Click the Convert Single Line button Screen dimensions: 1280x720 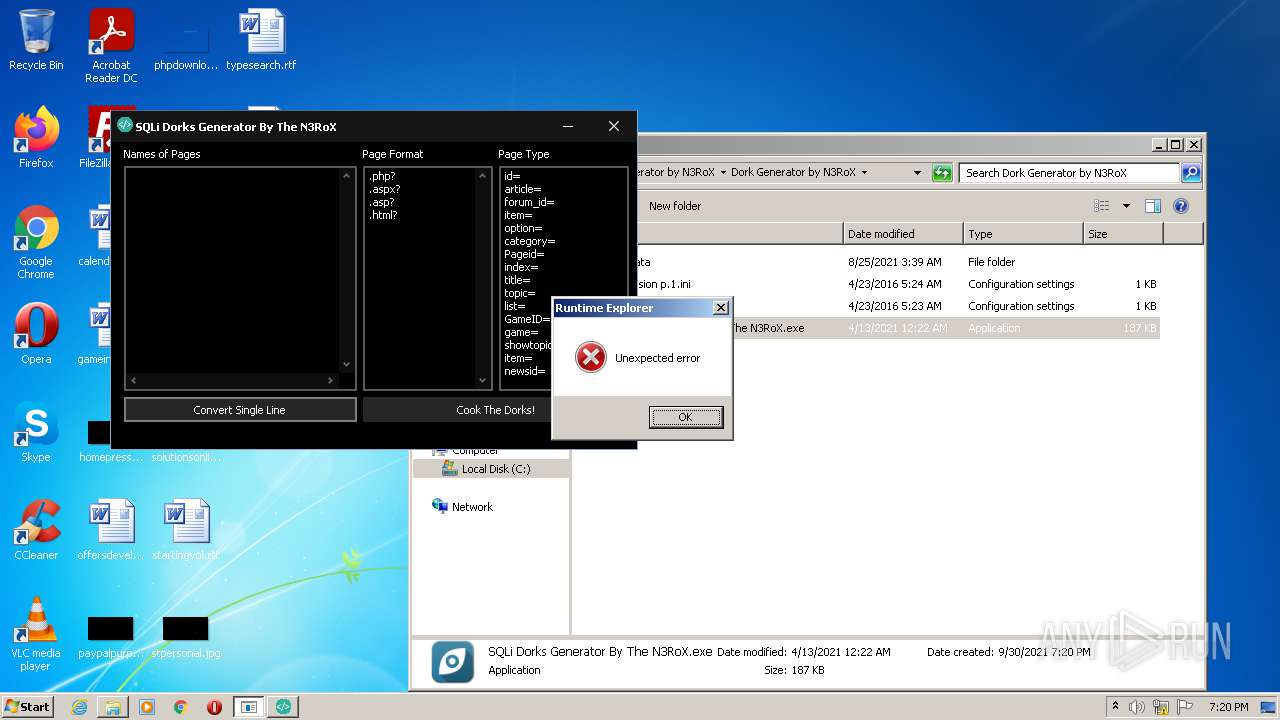tap(240, 410)
